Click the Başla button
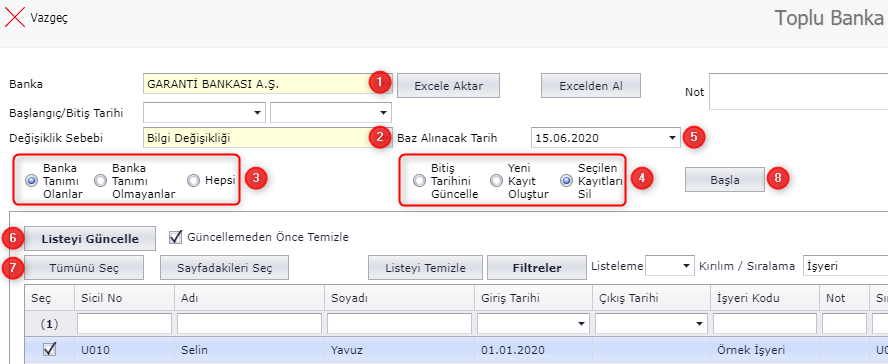This screenshot has height=364, width=888. click(x=724, y=179)
